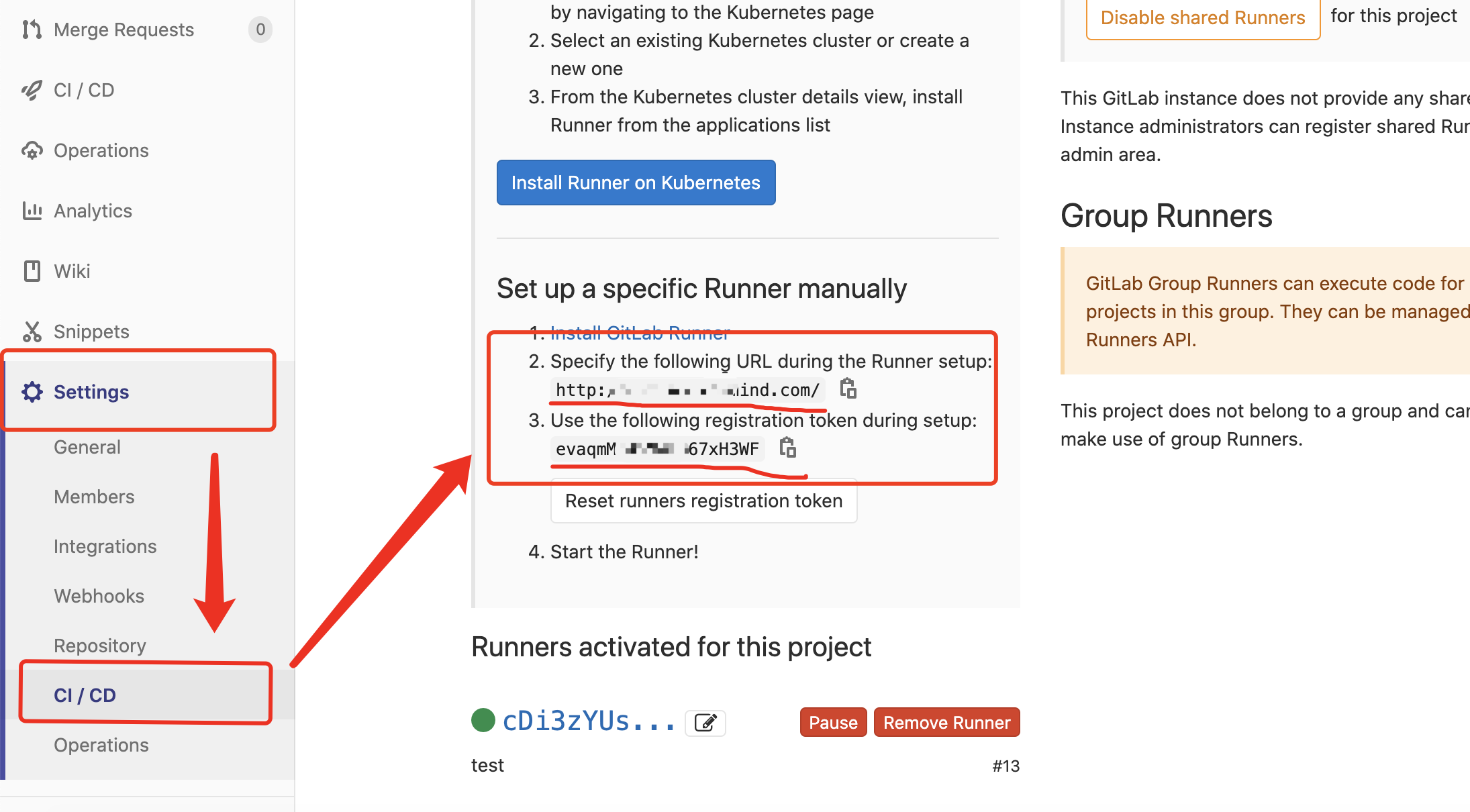This screenshot has width=1470, height=812.
Task: Open the cDi3zYUs runner link
Action: (588, 721)
